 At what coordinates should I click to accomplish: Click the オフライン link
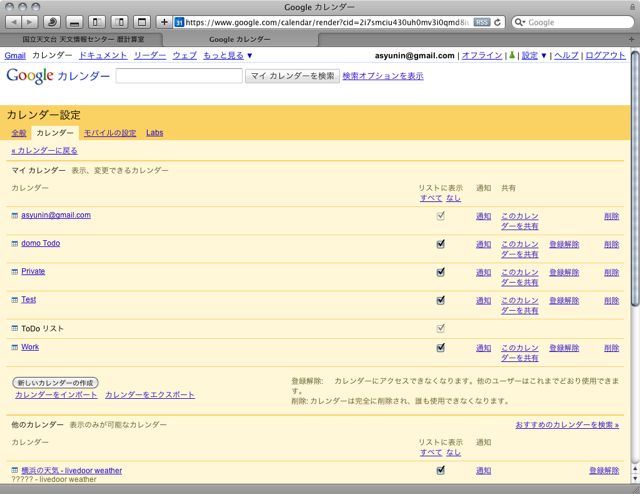pyautogui.click(x=482, y=56)
